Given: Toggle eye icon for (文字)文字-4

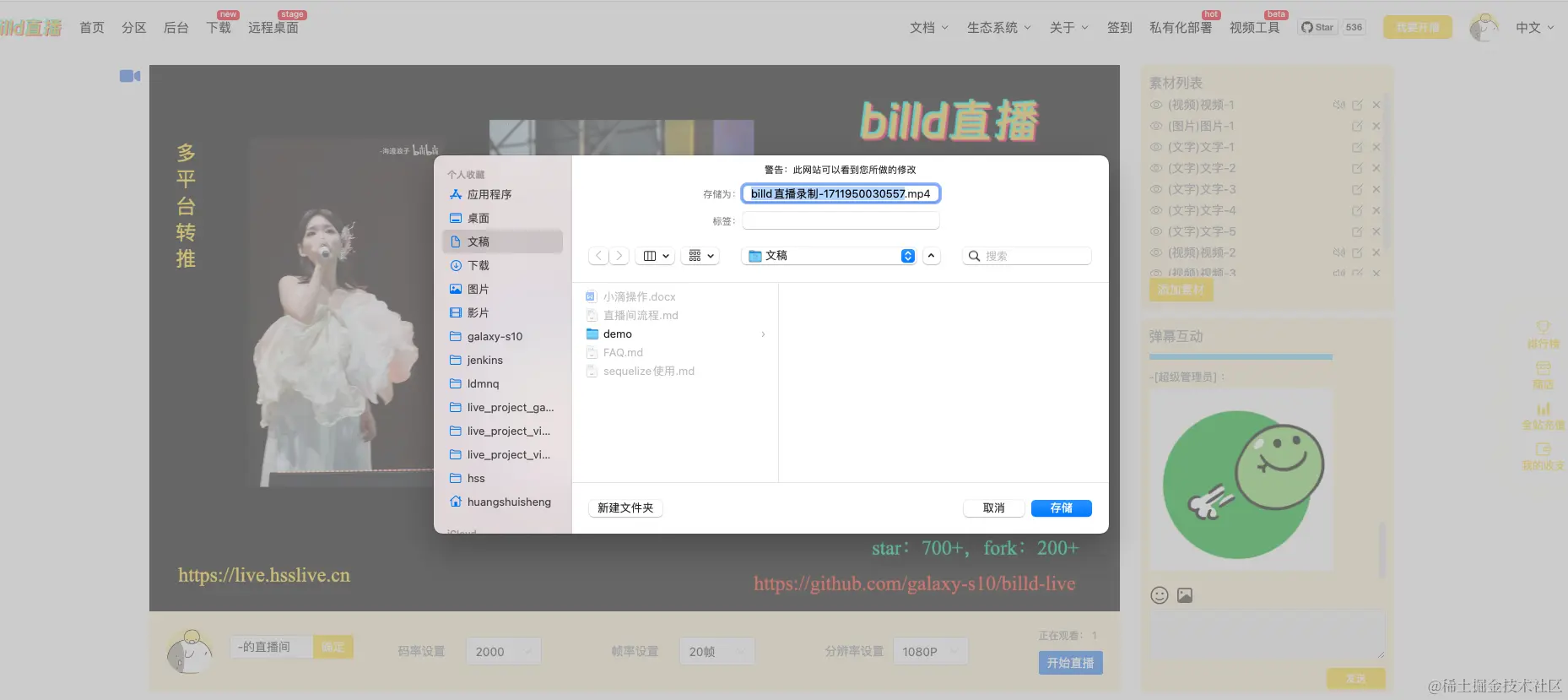Looking at the screenshot, I should tap(1156, 210).
